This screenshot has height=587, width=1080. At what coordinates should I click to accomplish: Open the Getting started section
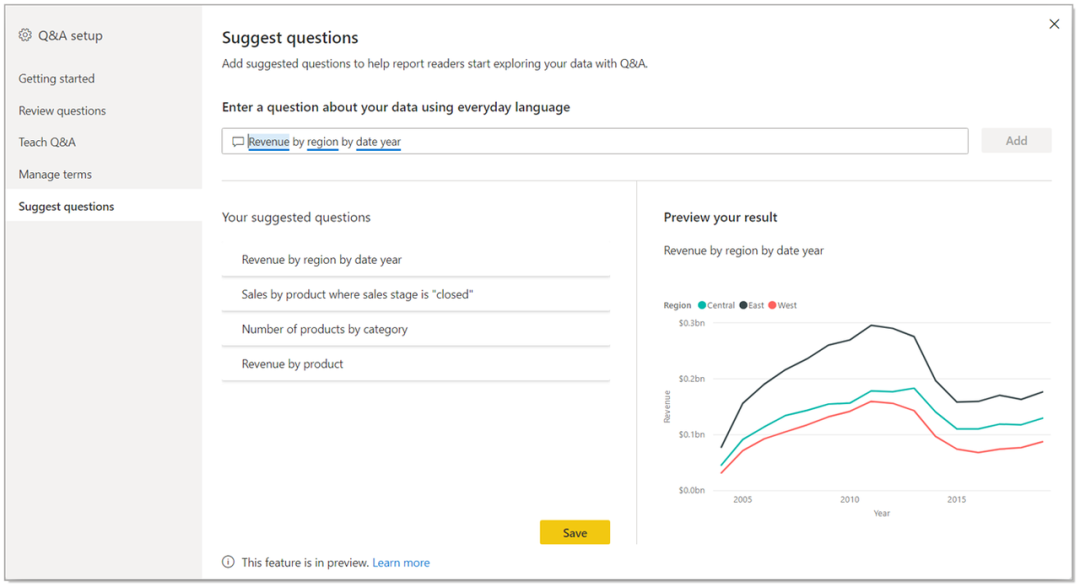[x=57, y=79]
